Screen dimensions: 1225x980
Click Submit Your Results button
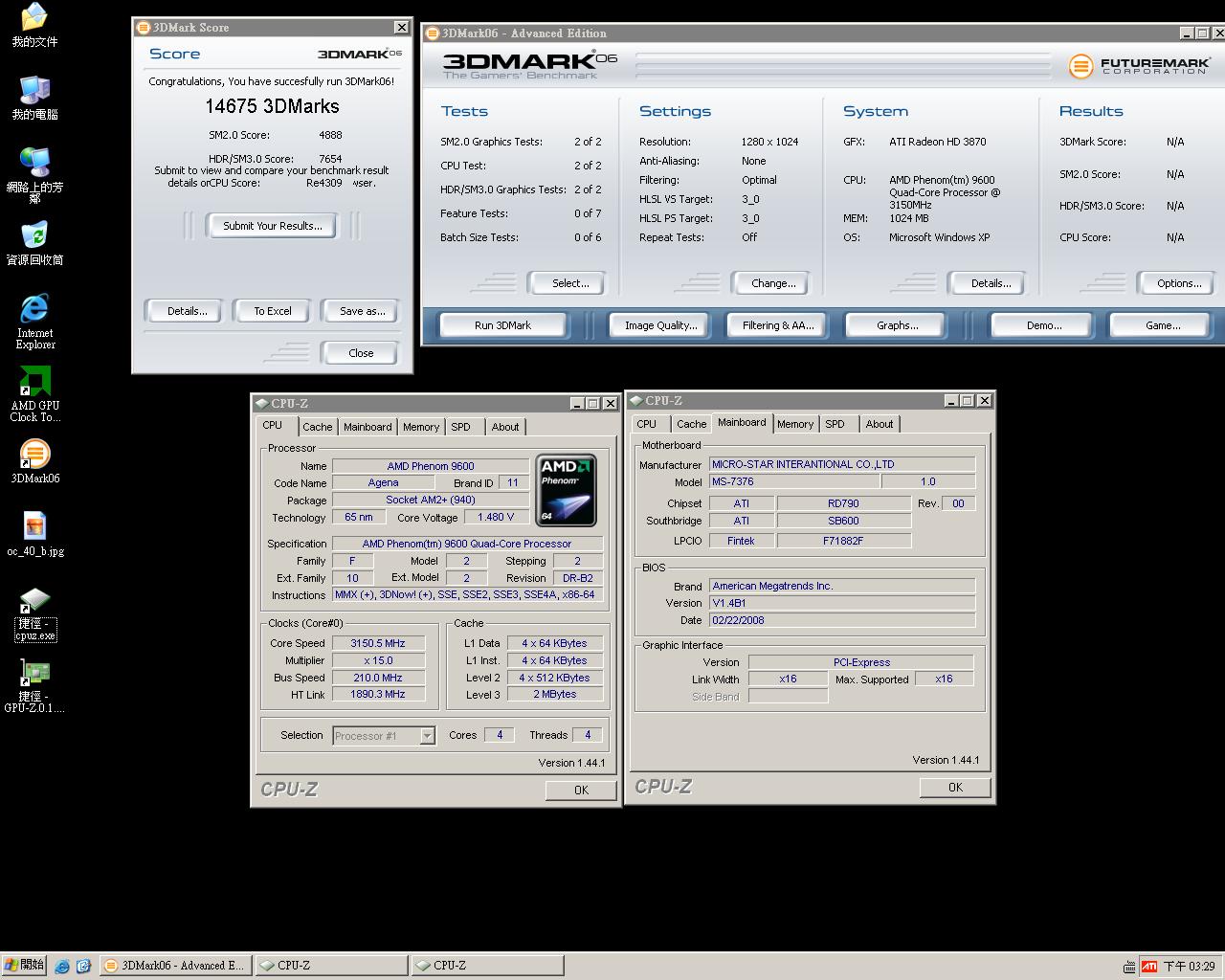tap(273, 226)
